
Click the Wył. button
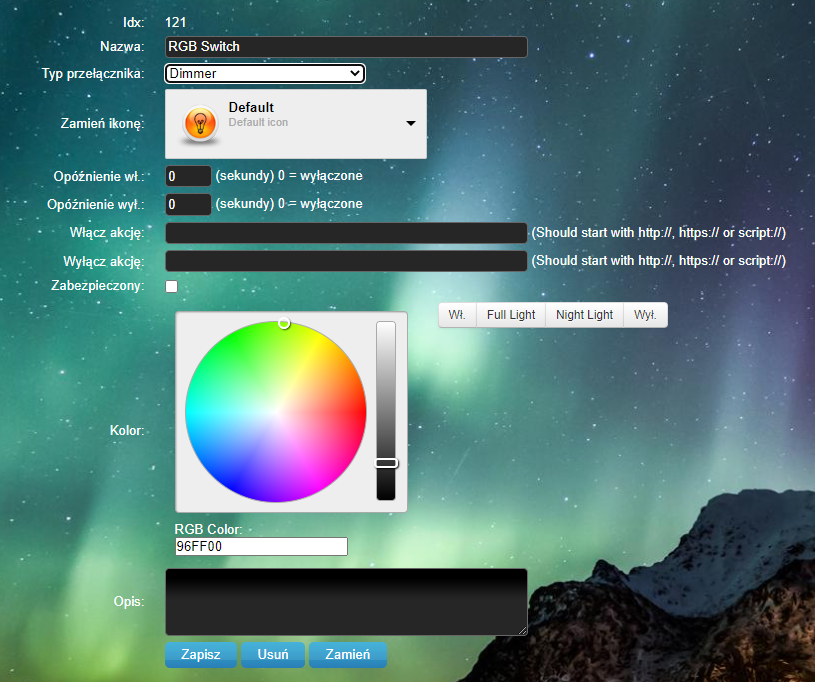646,315
